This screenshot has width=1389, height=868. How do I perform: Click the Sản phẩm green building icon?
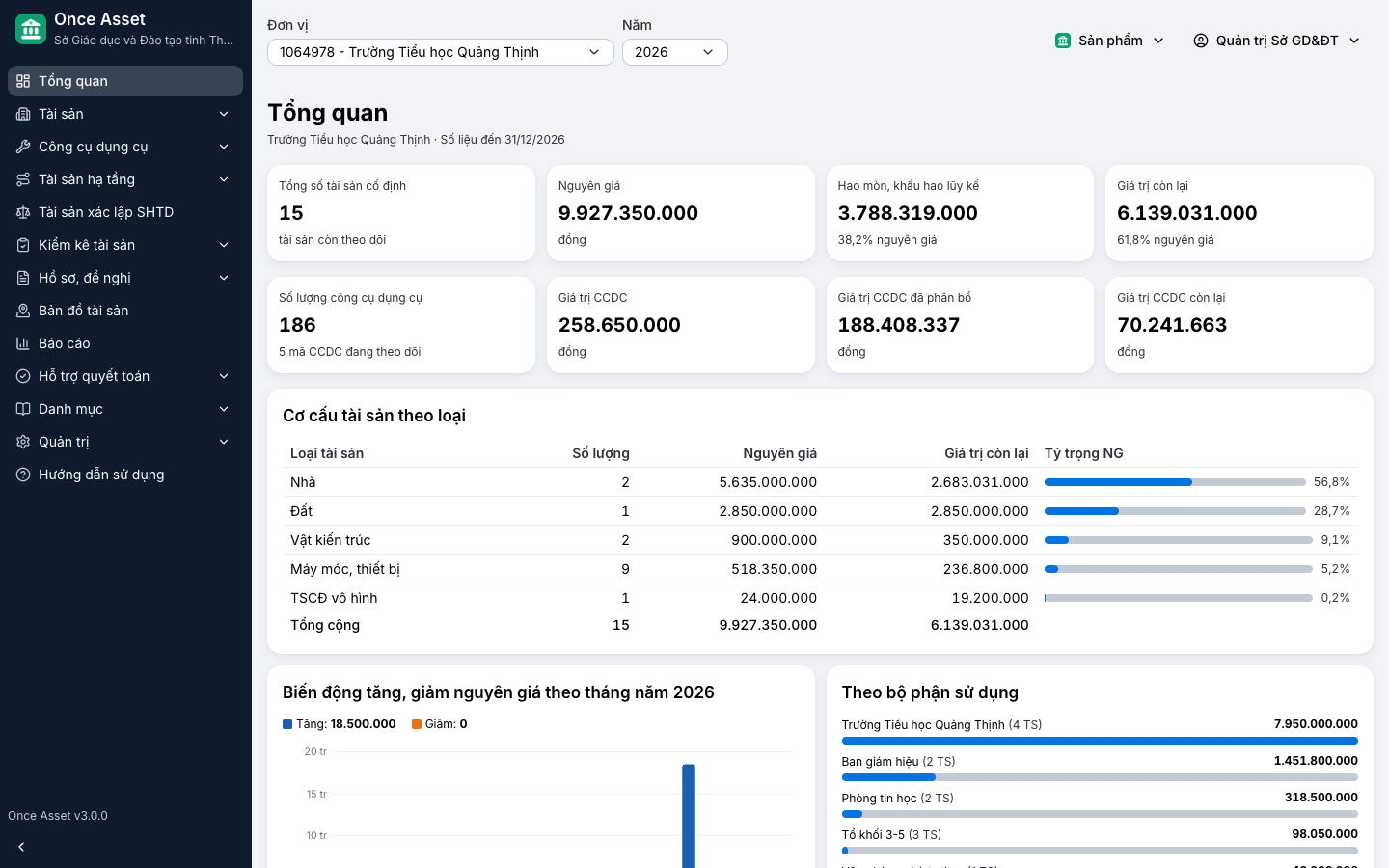[1063, 41]
